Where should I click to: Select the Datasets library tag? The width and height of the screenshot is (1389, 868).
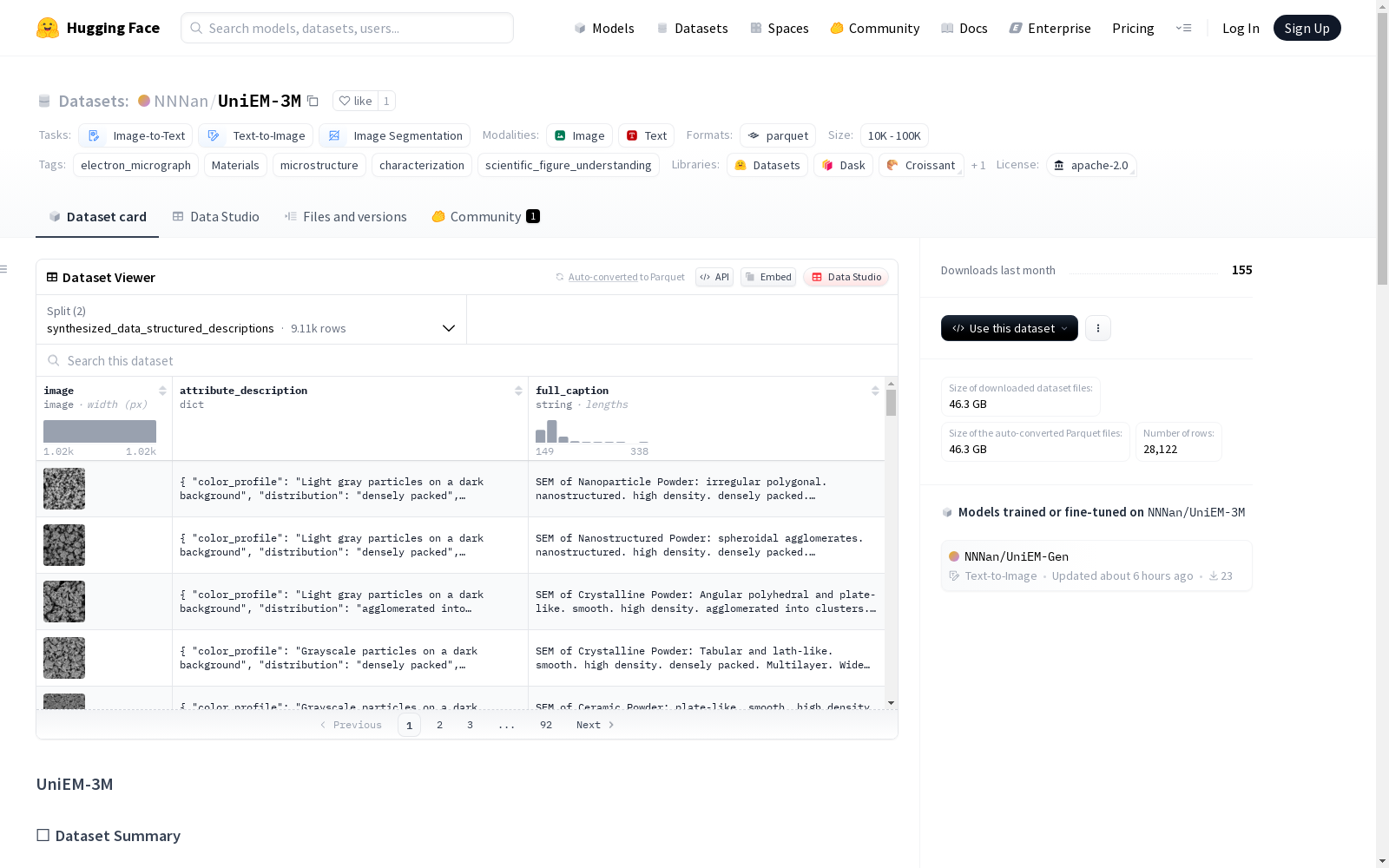pos(767,165)
